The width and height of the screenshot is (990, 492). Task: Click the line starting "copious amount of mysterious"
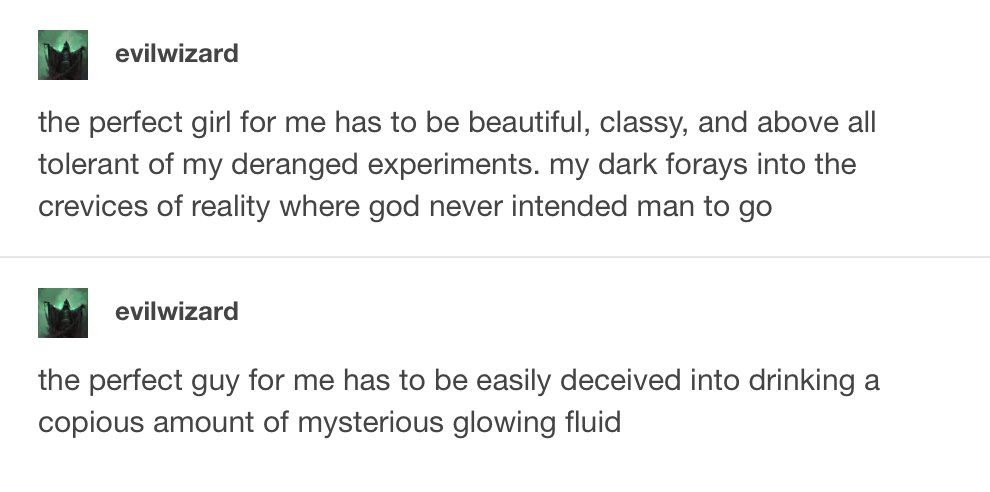[x=330, y=423]
